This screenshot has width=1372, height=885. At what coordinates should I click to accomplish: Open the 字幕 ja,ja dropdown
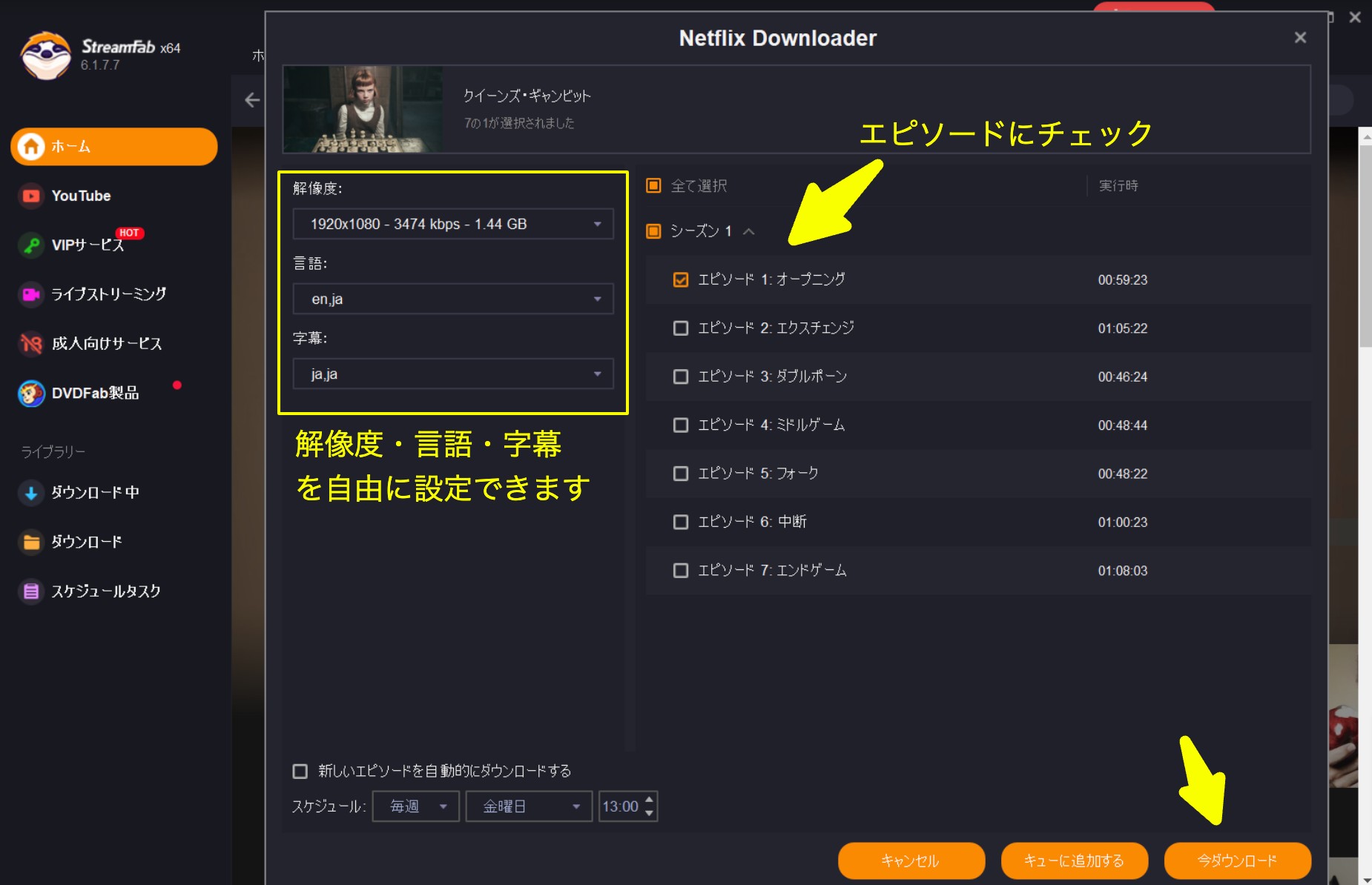click(x=453, y=374)
